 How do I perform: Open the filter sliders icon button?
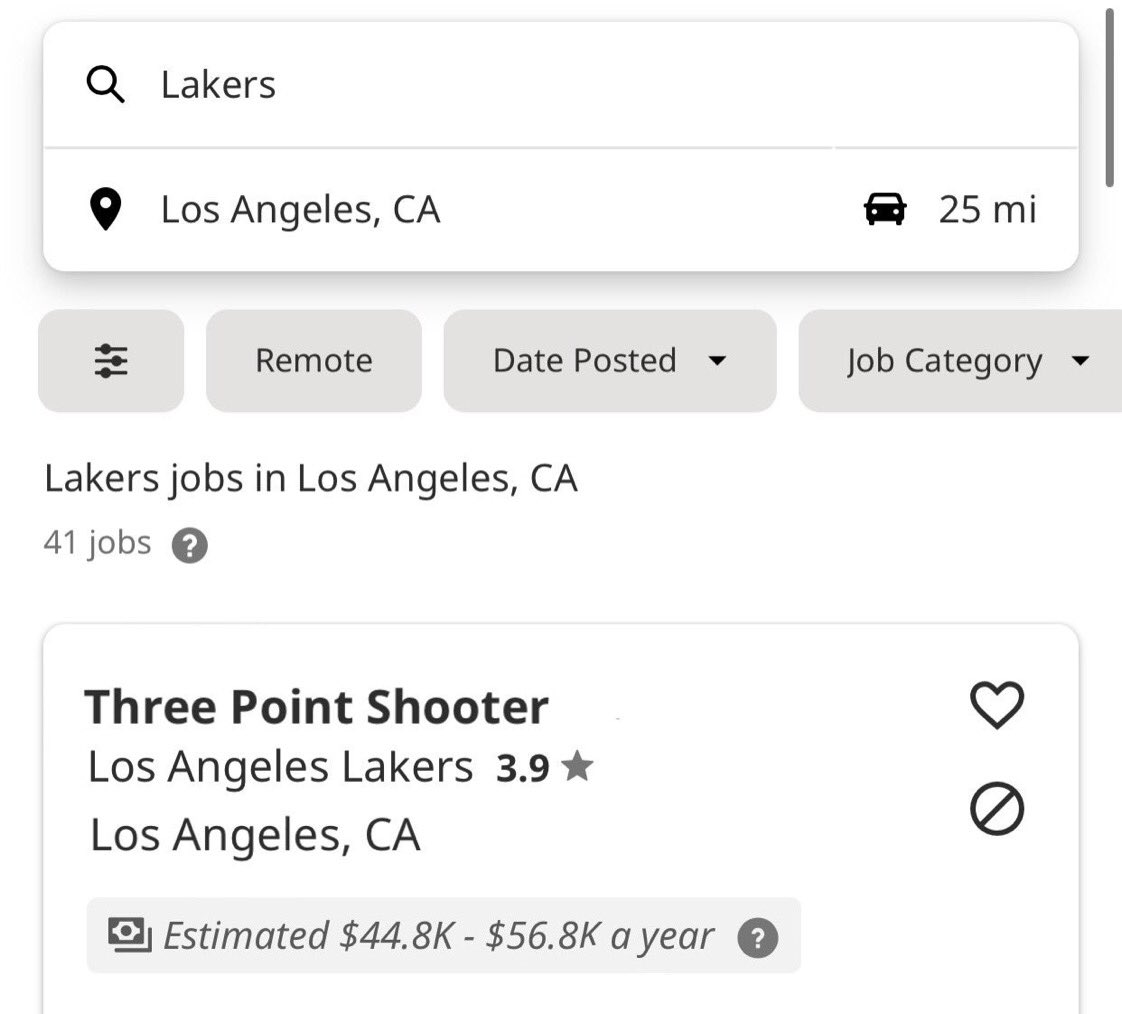pos(111,361)
